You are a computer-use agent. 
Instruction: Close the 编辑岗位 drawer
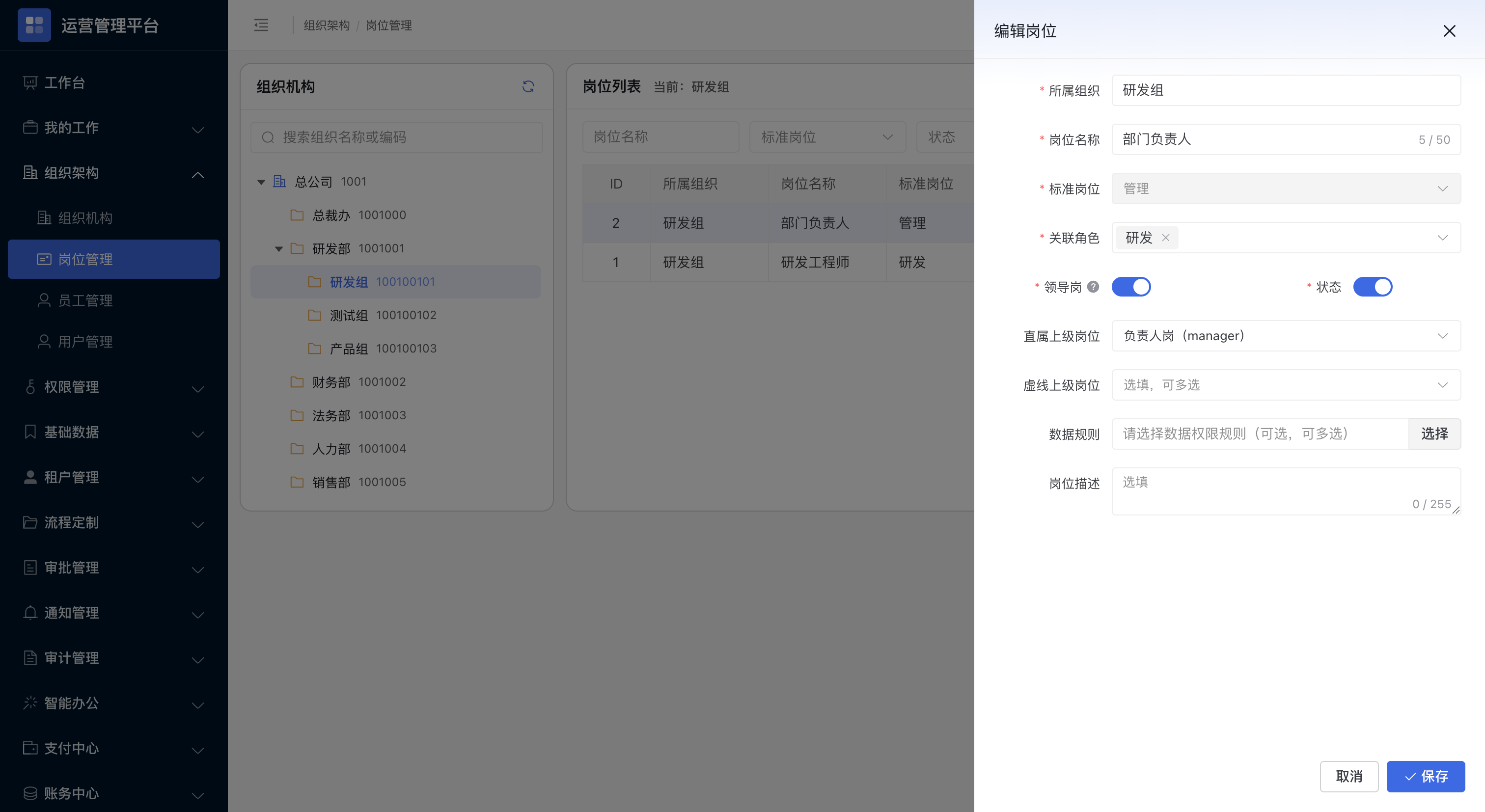1449,30
